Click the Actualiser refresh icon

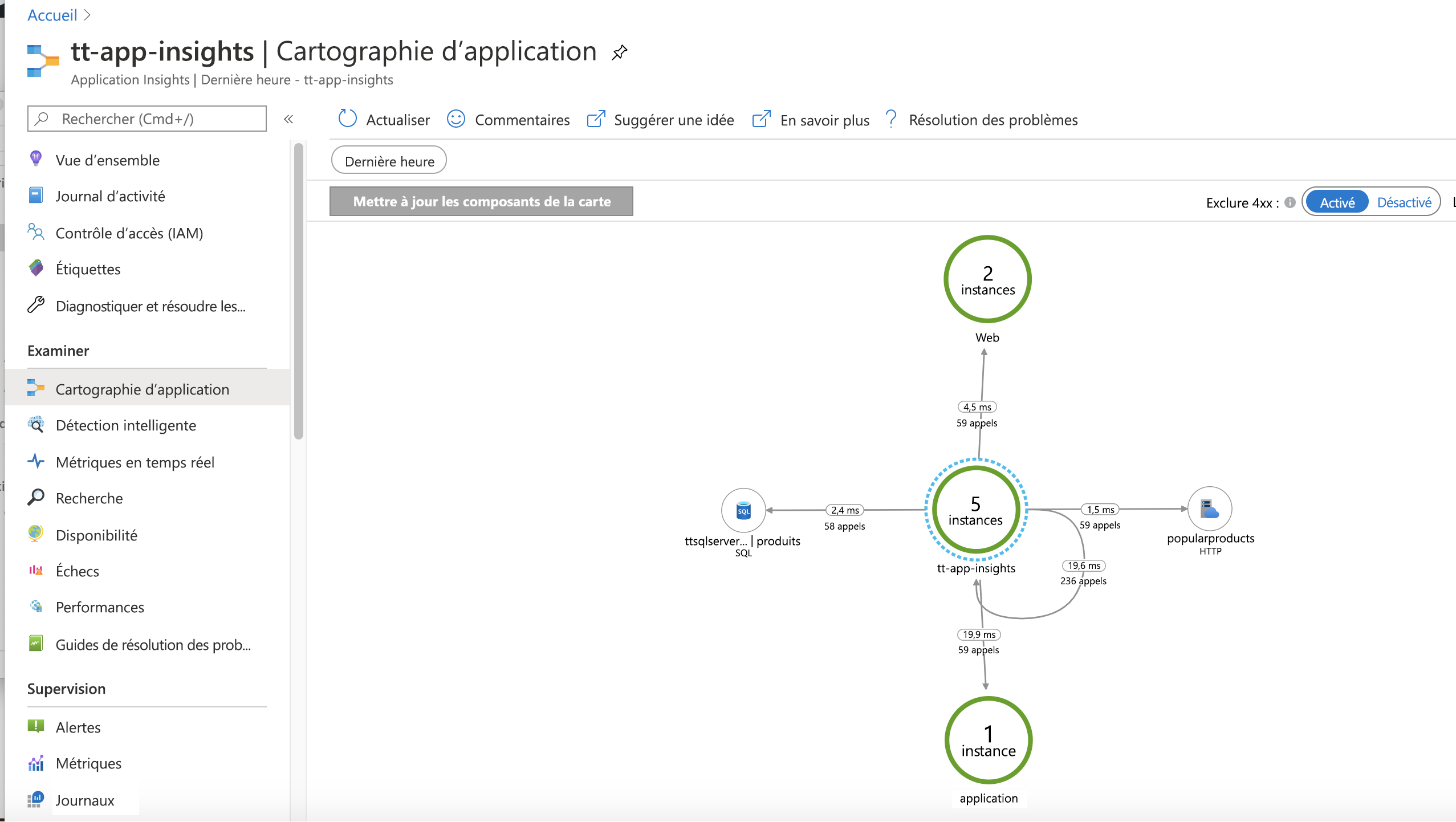tap(347, 119)
